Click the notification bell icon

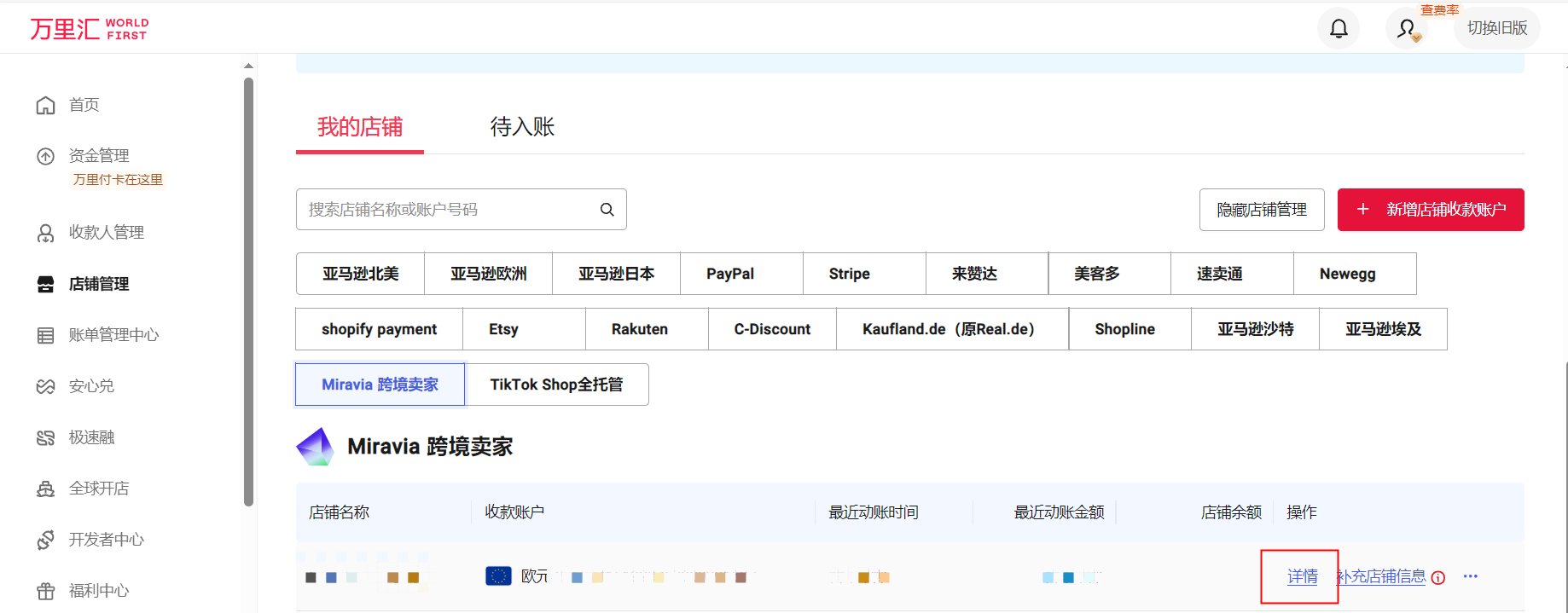pos(1339,29)
